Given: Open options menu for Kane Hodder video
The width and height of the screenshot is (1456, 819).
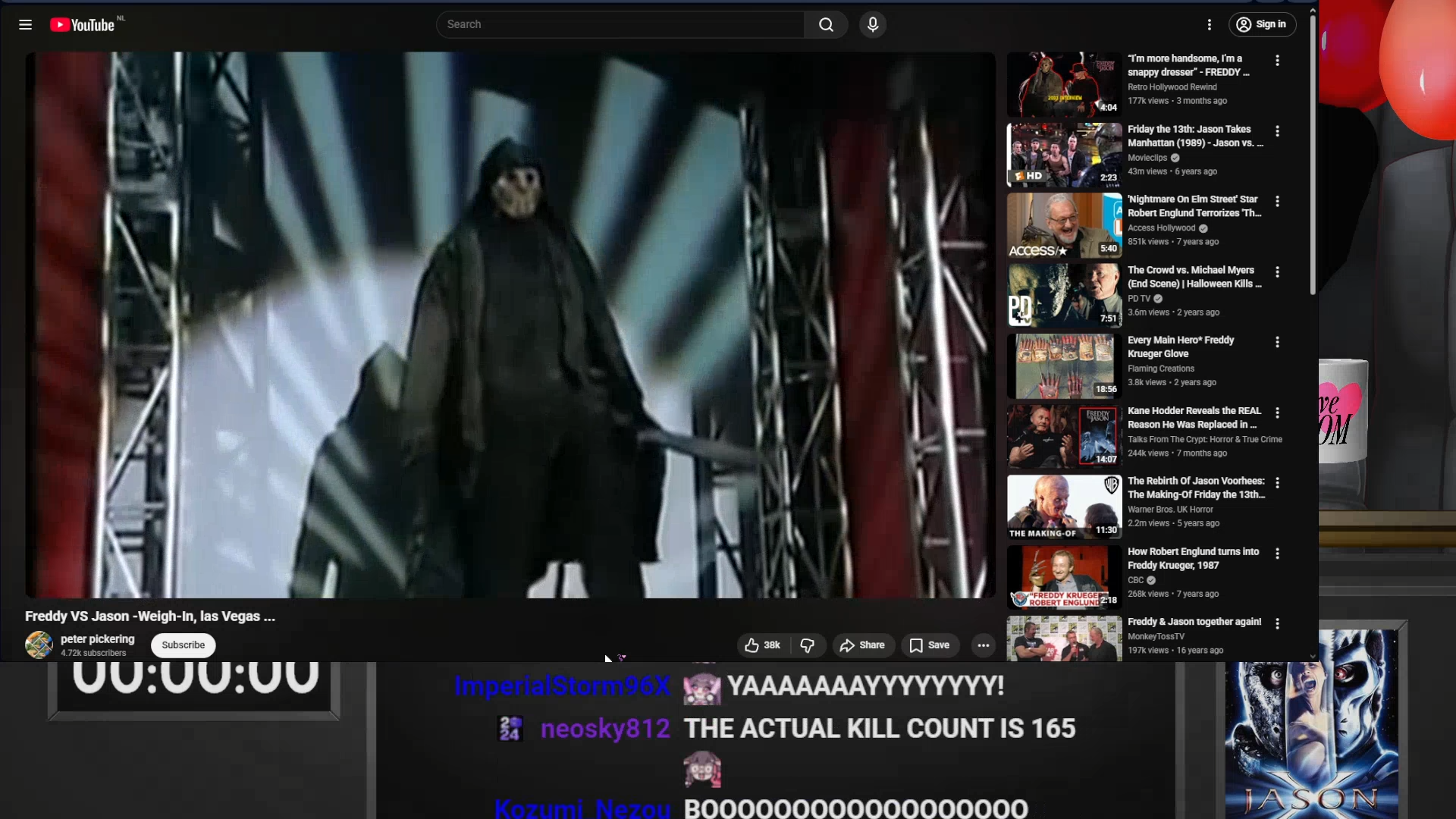Looking at the screenshot, I should [1277, 413].
